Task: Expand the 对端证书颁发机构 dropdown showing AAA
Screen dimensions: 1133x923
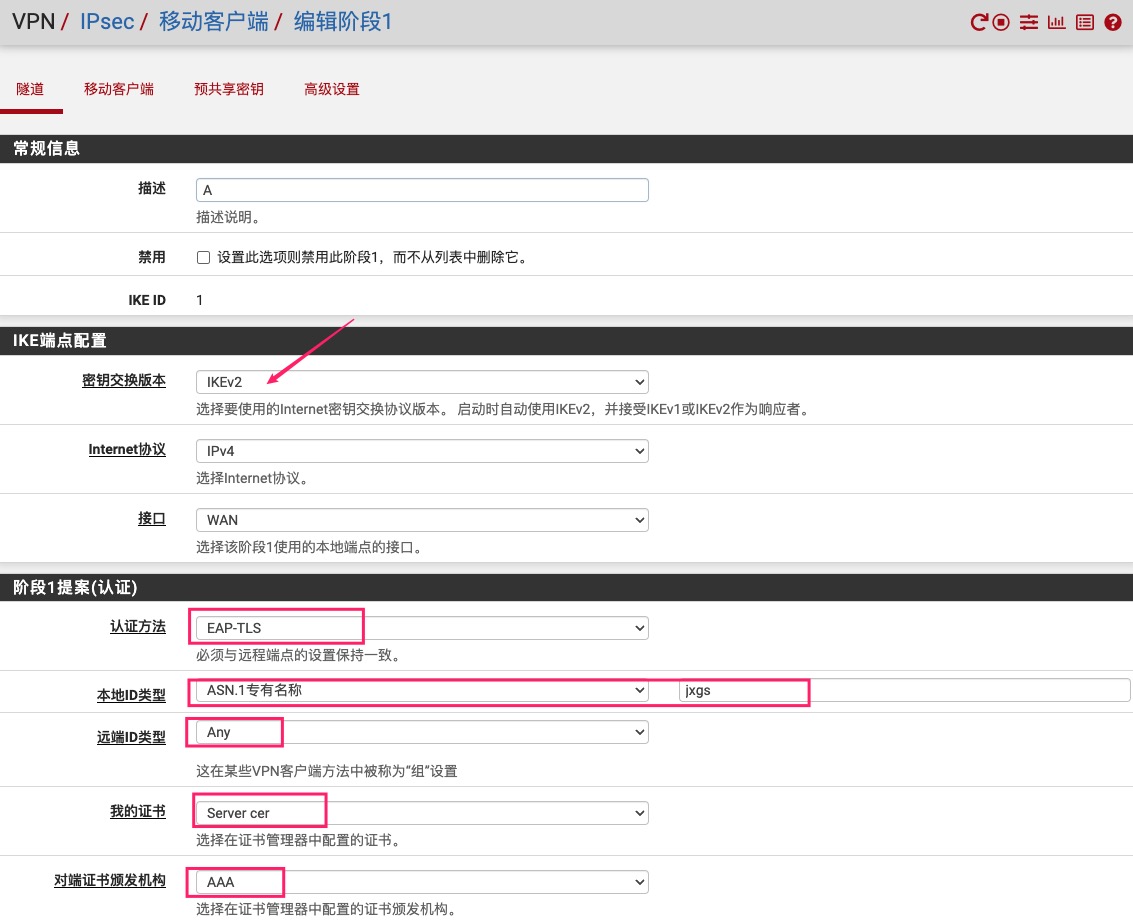Action: coord(421,882)
